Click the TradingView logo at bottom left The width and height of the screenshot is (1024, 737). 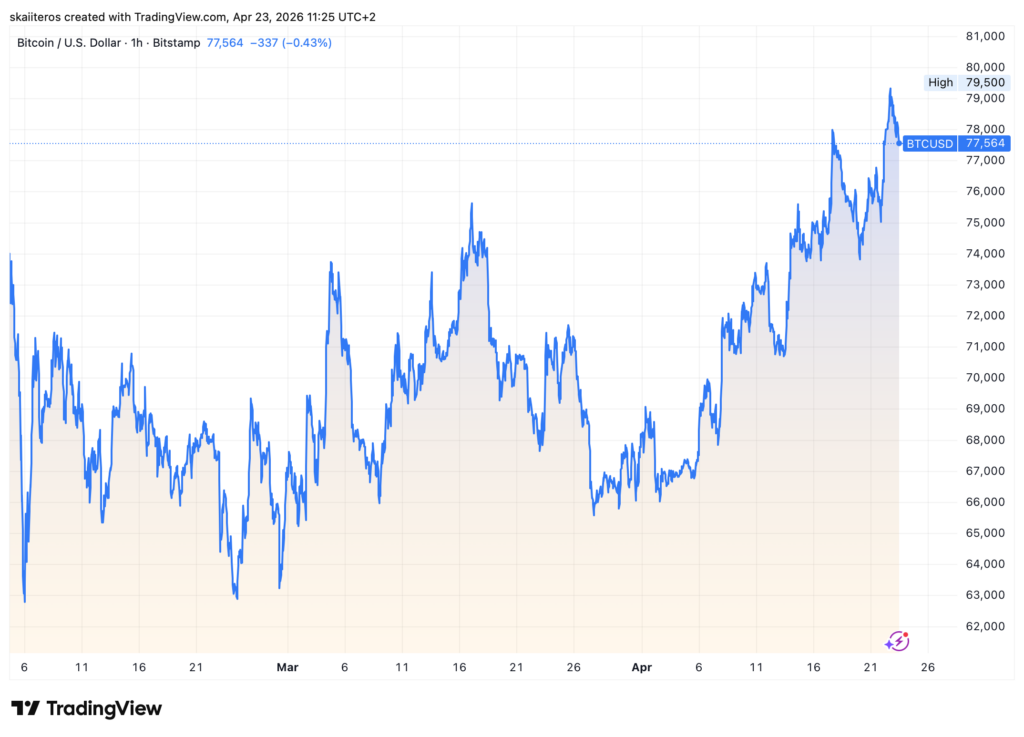click(x=85, y=708)
